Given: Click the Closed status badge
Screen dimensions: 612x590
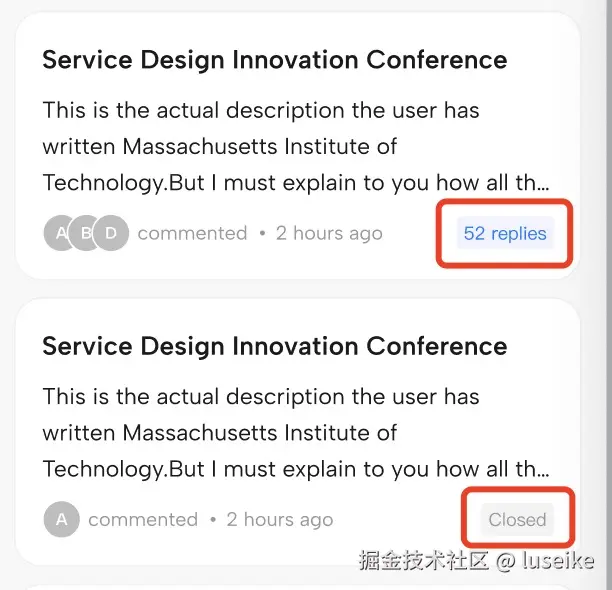Looking at the screenshot, I should pos(517,520).
